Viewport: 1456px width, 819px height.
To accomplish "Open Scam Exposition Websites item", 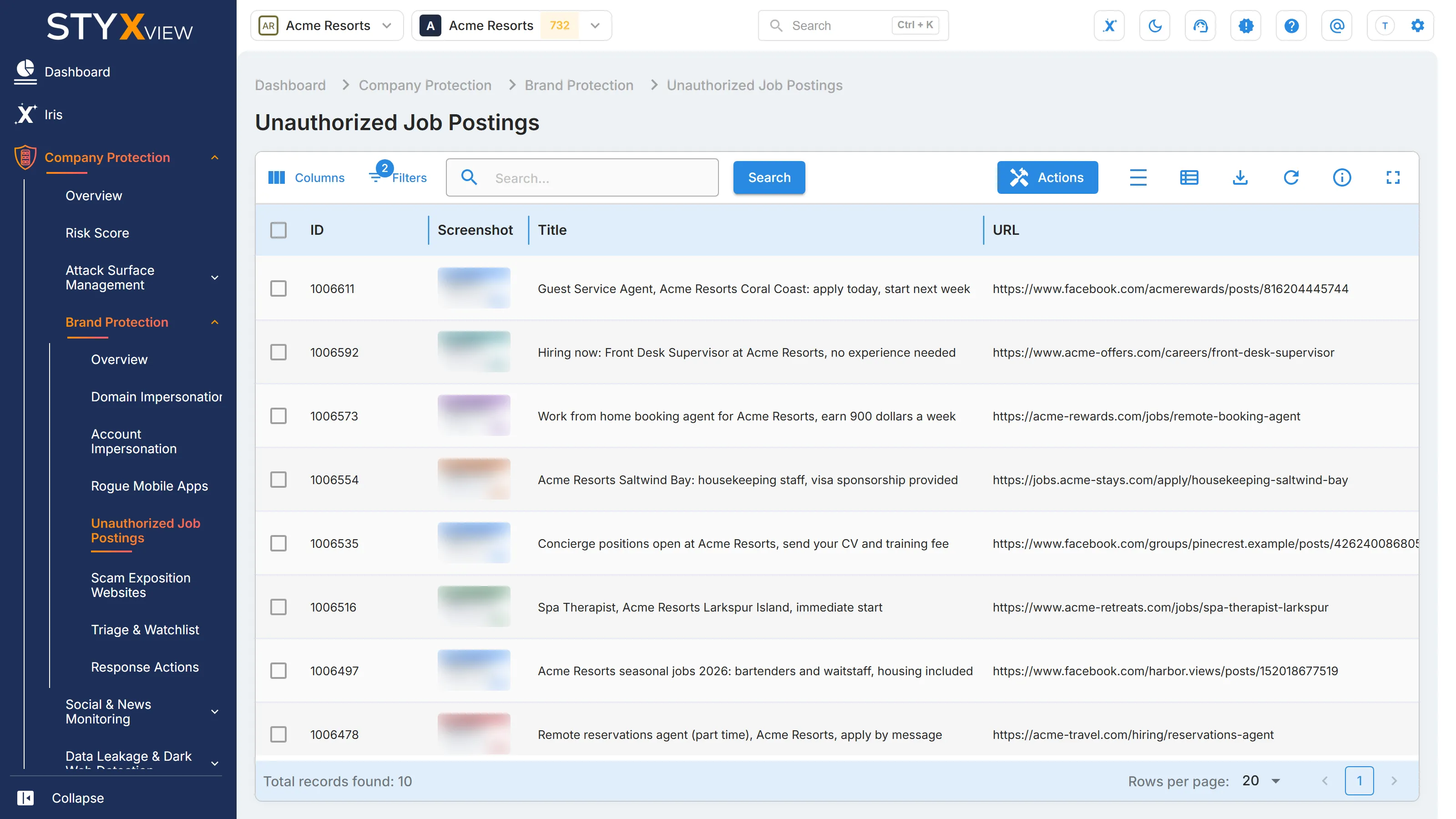I will click(x=141, y=585).
